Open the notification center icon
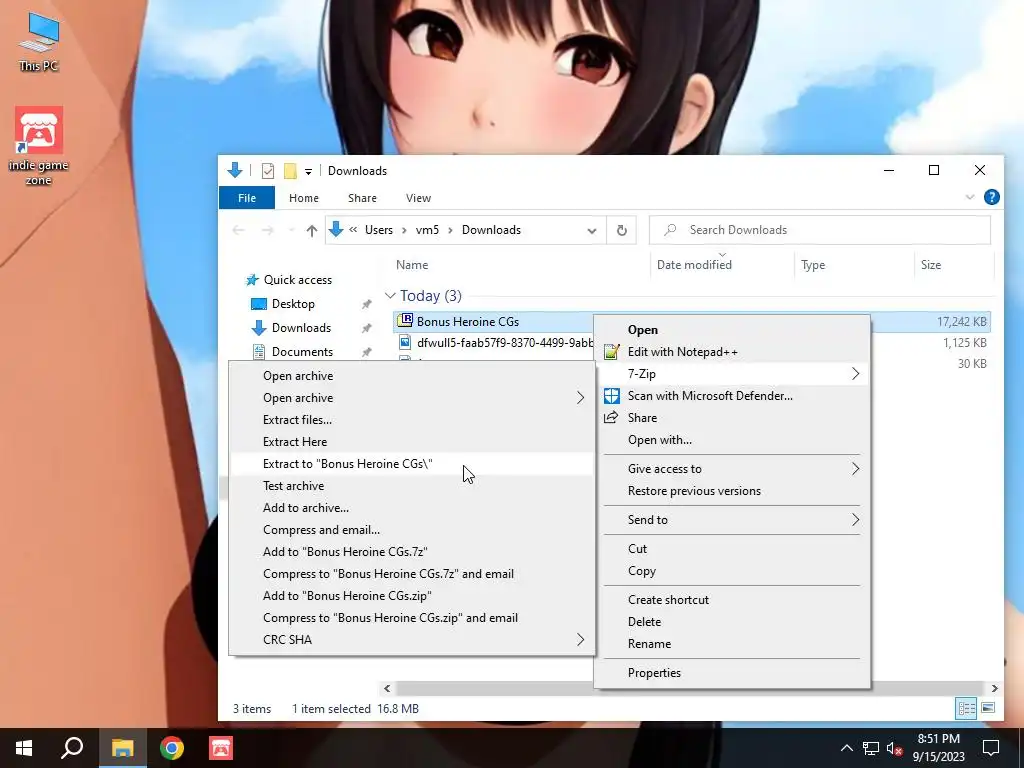 pyautogui.click(x=991, y=748)
